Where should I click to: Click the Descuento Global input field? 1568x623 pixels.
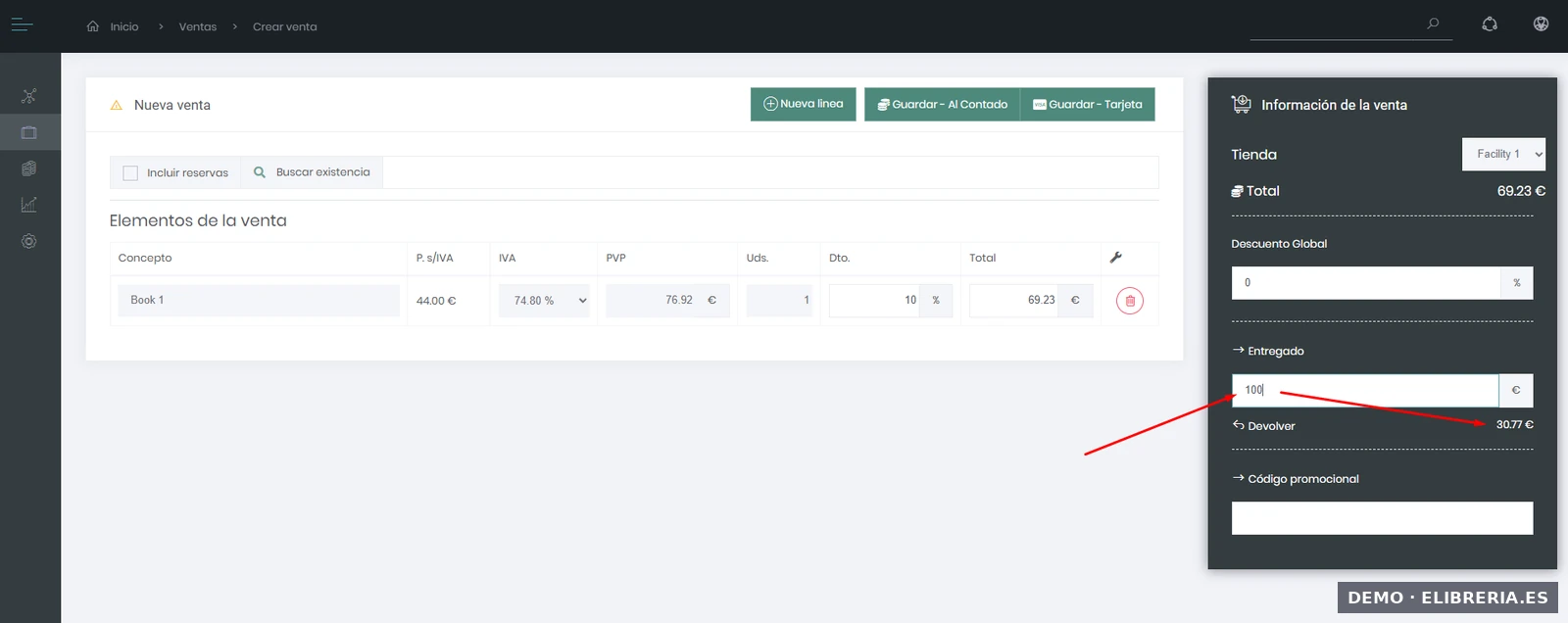pos(1365,283)
